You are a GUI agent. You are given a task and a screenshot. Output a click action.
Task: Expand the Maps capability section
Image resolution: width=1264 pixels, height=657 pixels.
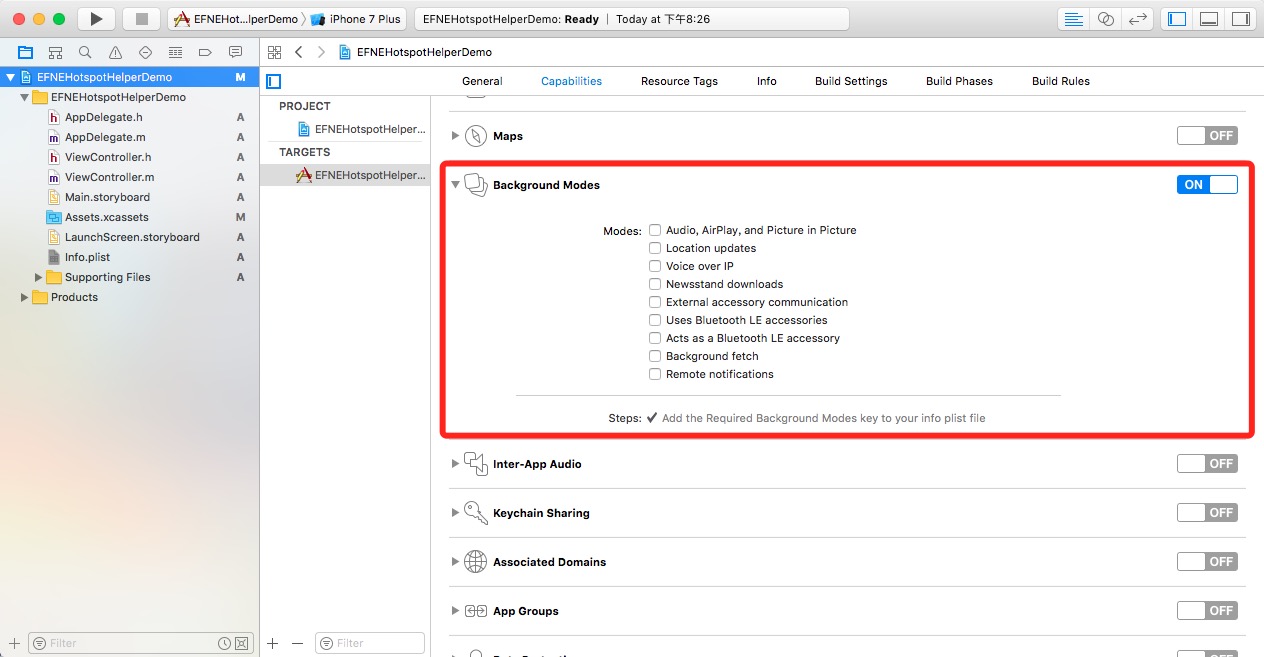click(456, 136)
